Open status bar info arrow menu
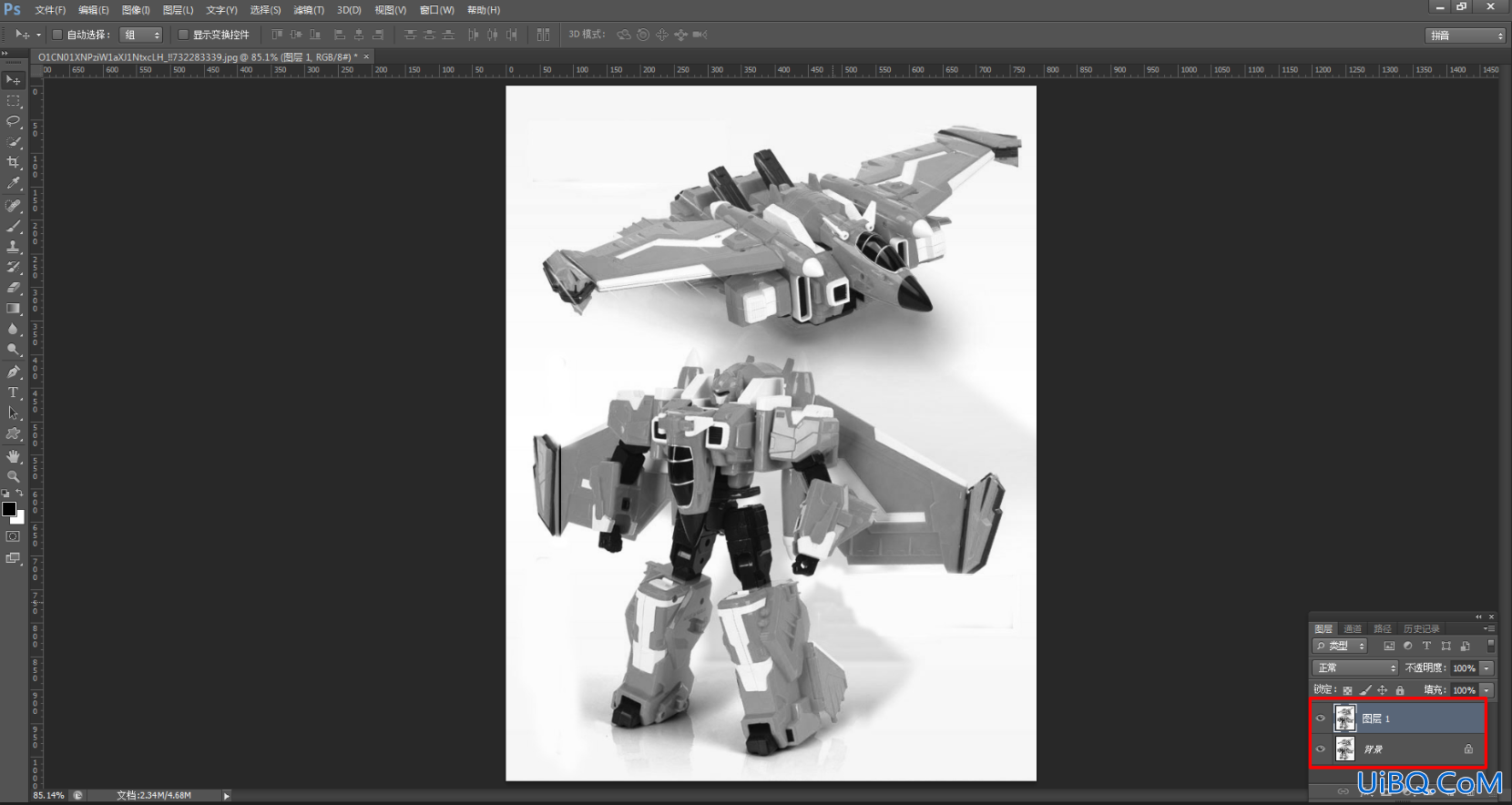1512x805 pixels. [x=226, y=795]
